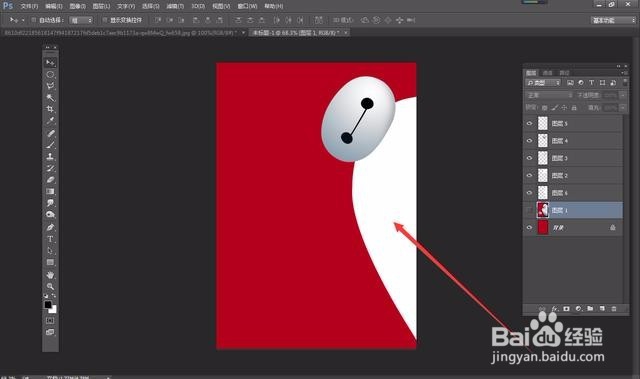The image size is (640, 379).
Task: Open the workspace 基本功能 dropdown
Action: 613,20
